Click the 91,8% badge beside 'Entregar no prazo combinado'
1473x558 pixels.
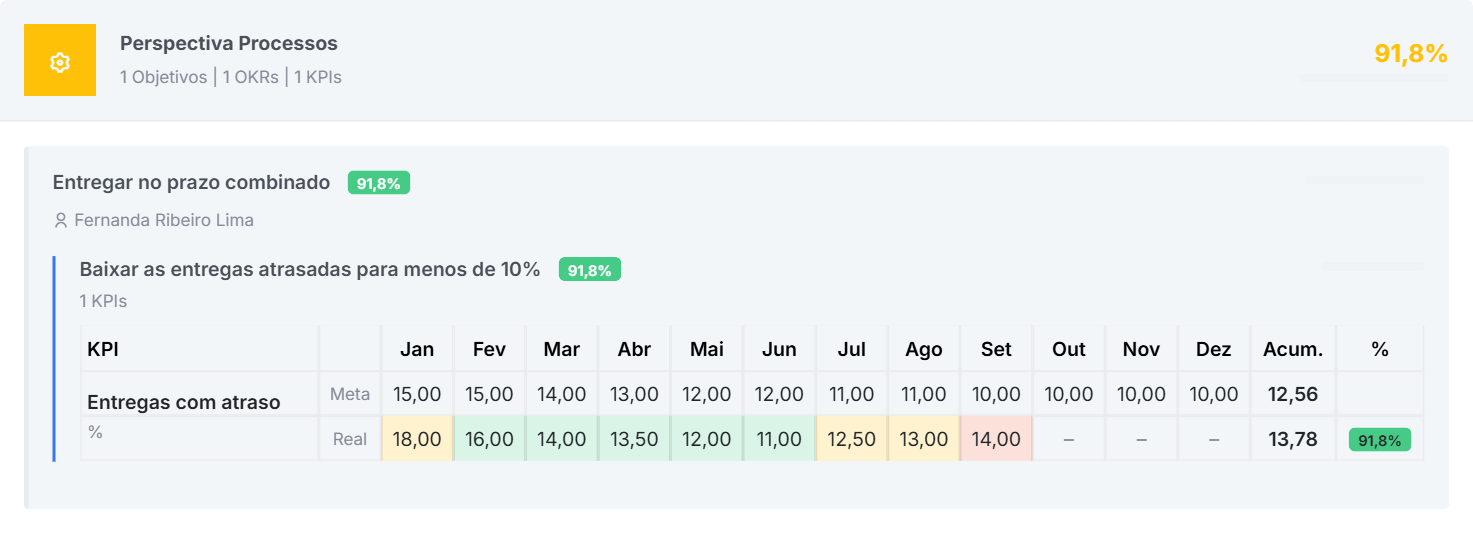[x=379, y=183]
